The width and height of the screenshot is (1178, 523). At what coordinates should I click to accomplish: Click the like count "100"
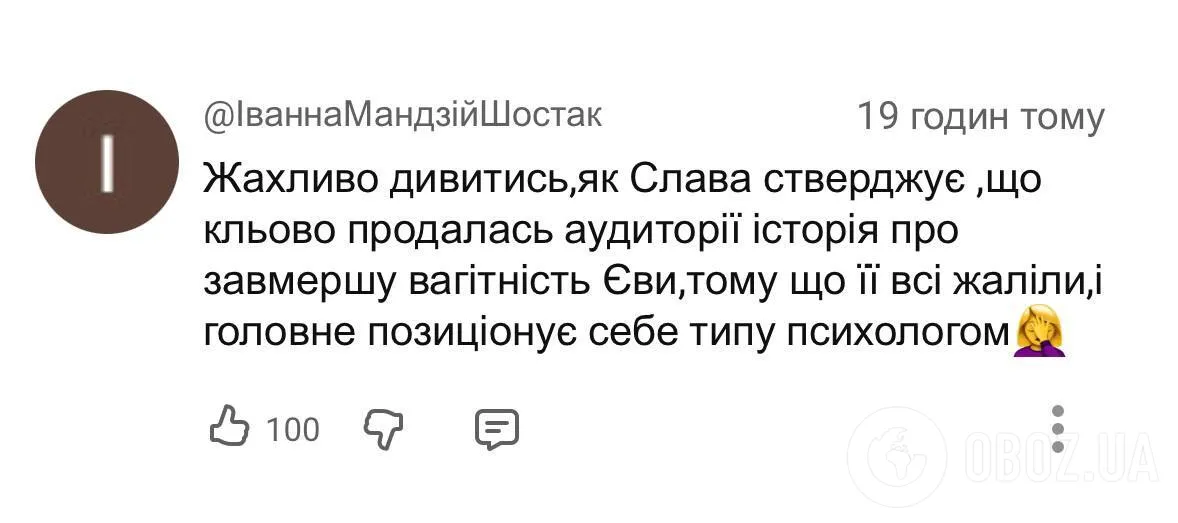(x=293, y=430)
